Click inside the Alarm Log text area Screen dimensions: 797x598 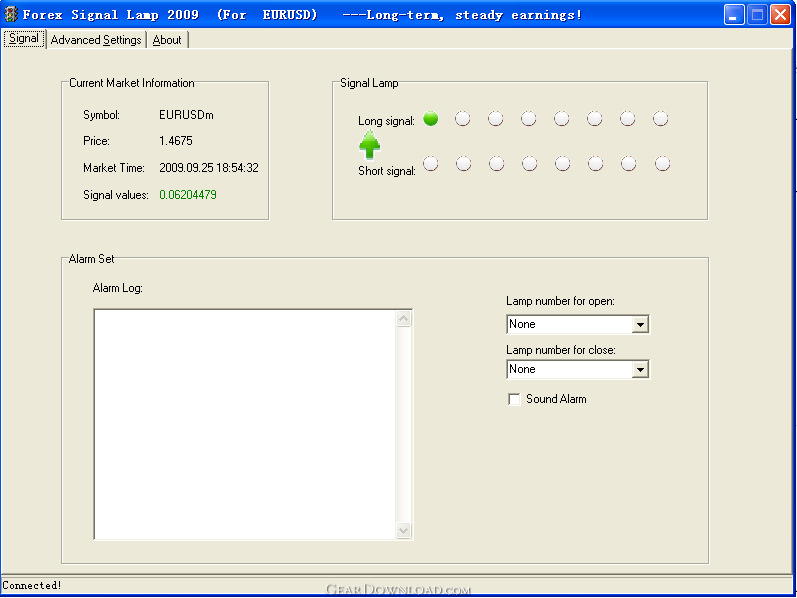pos(245,424)
